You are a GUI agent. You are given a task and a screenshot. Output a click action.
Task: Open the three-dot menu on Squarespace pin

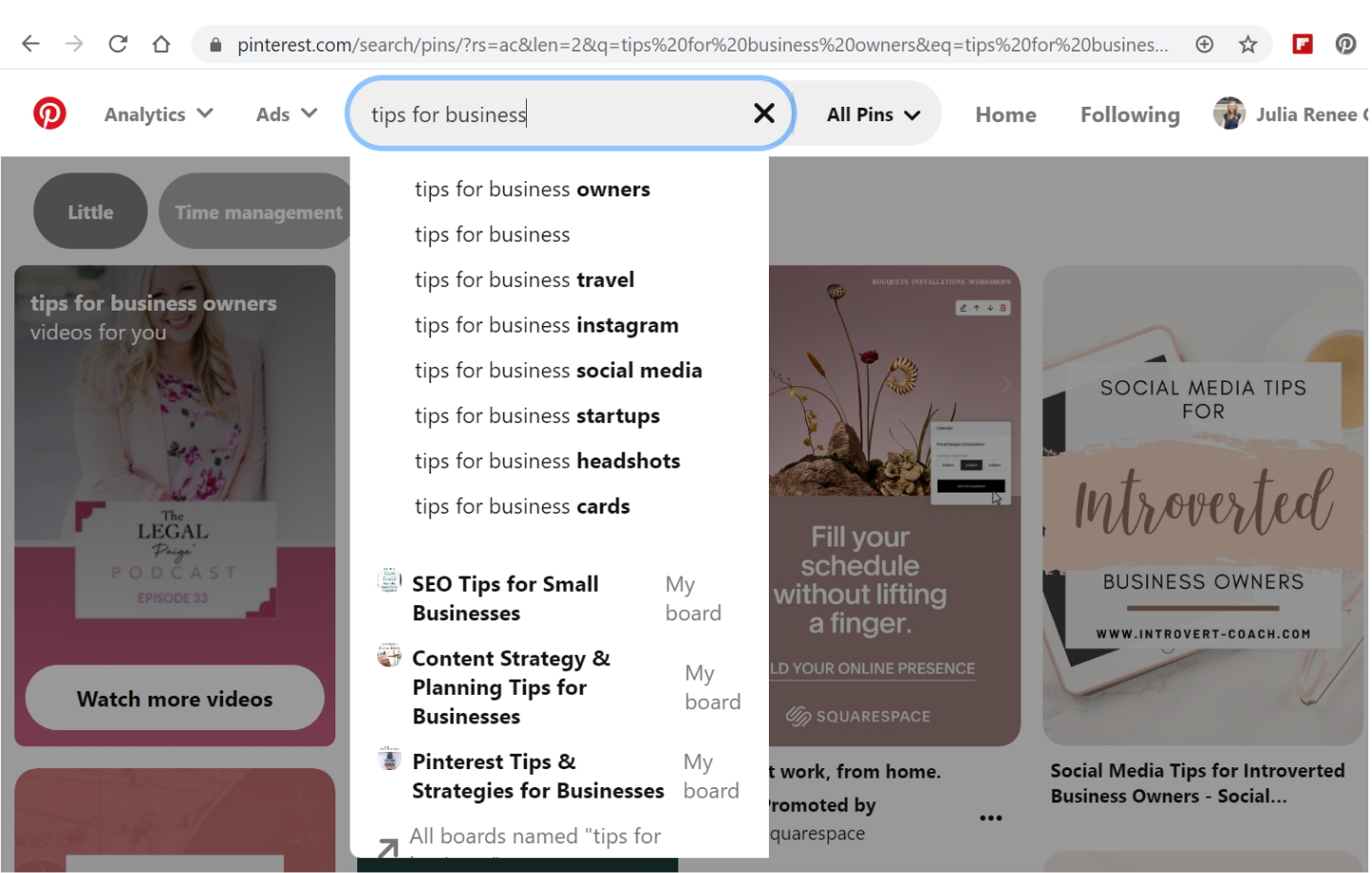[991, 818]
